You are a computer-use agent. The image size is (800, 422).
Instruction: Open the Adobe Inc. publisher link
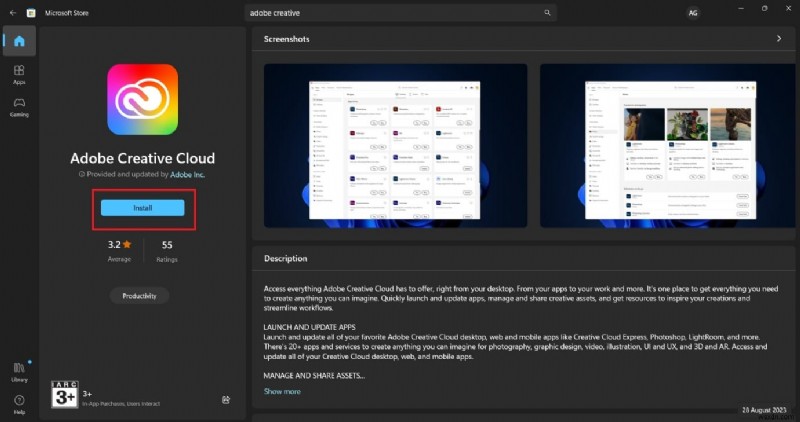(187, 175)
